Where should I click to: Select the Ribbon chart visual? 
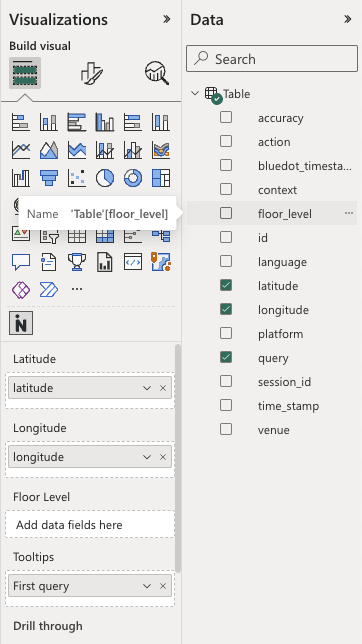pyautogui.click(x=161, y=150)
